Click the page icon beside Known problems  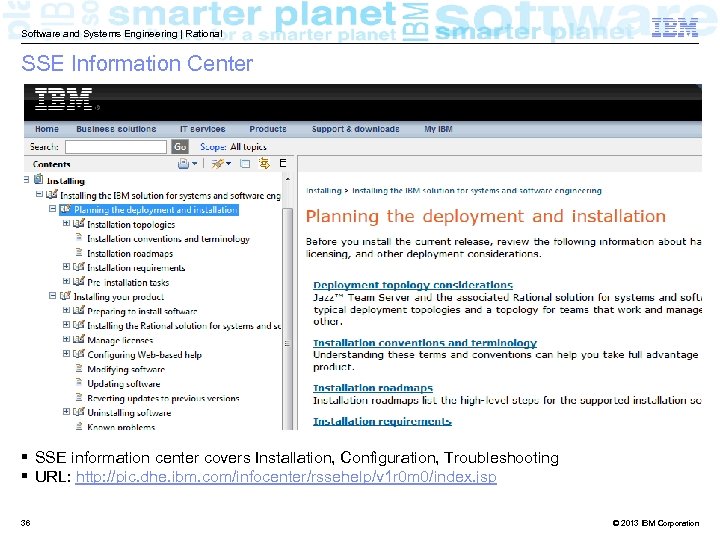click(x=79, y=426)
